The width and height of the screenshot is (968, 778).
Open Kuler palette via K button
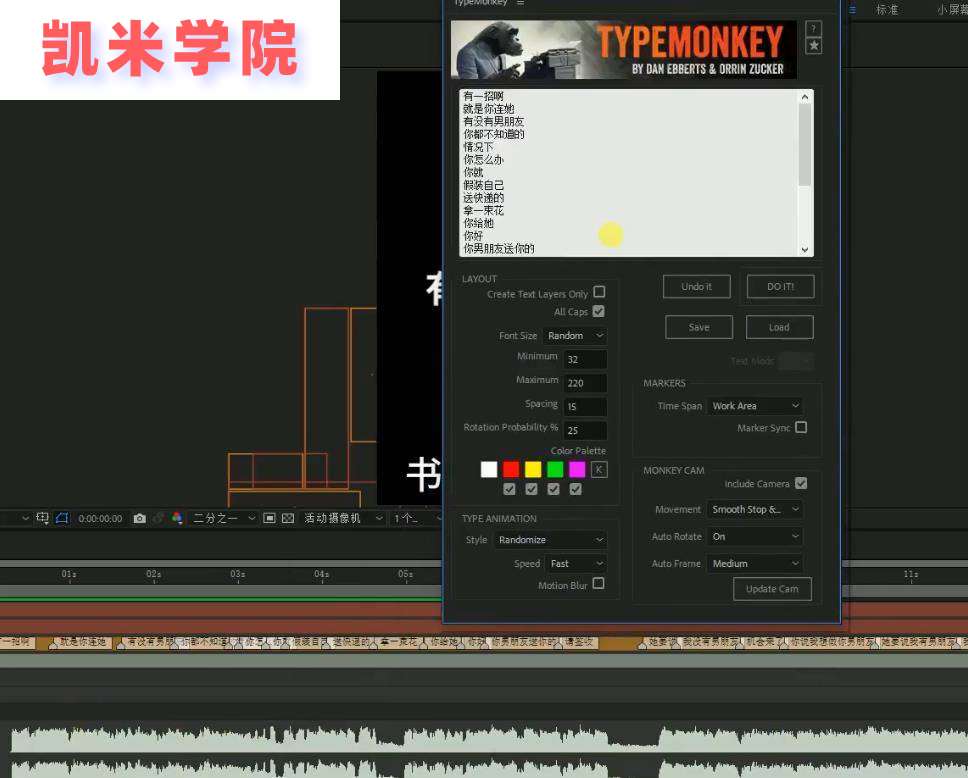[598, 469]
